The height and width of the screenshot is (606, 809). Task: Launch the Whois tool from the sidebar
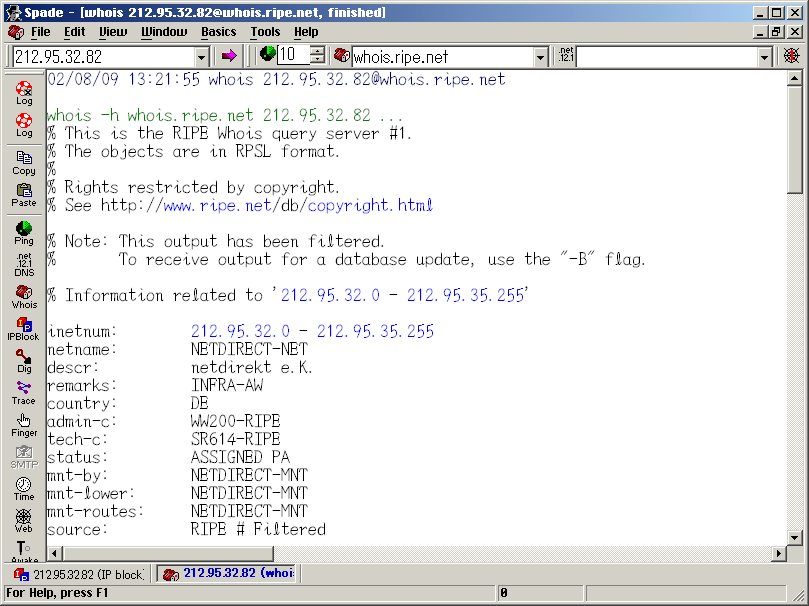(24, 297)
